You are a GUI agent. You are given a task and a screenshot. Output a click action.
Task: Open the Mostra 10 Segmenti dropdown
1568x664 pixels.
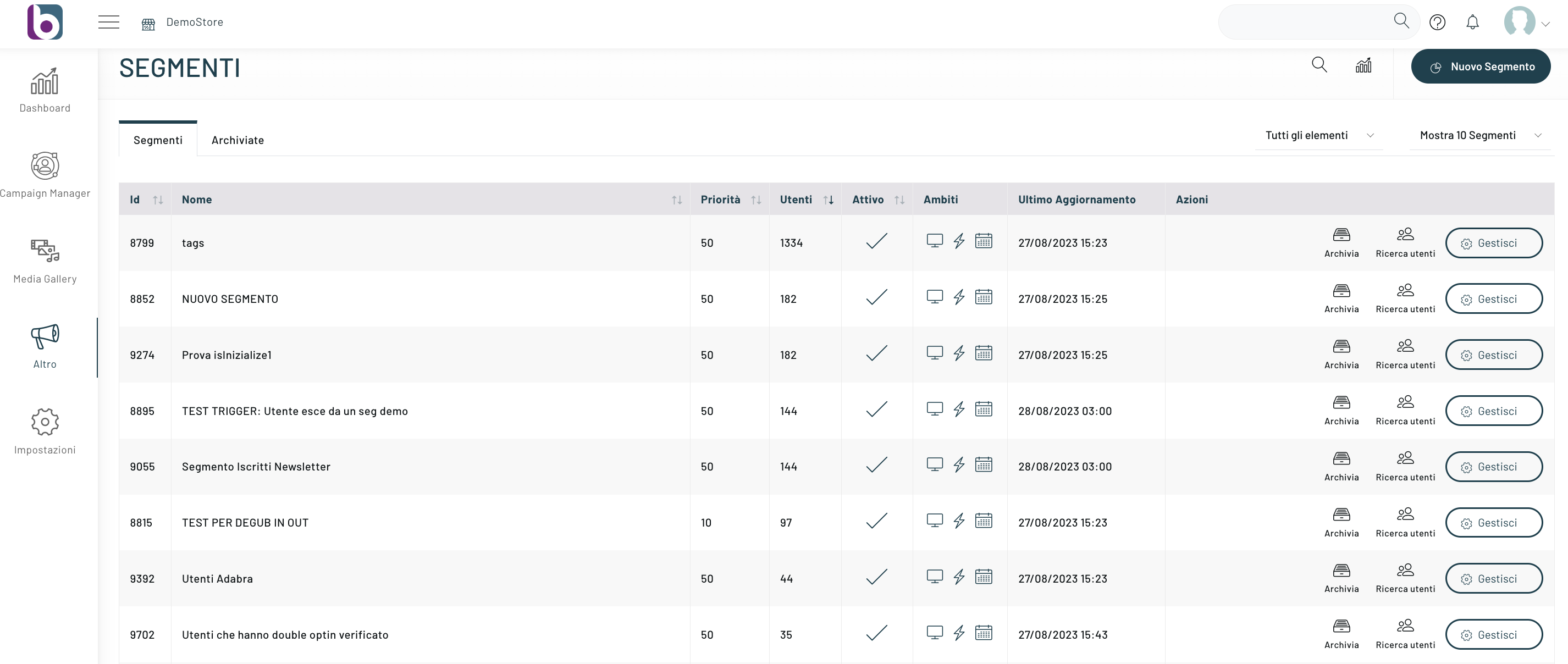[1479, 135]
